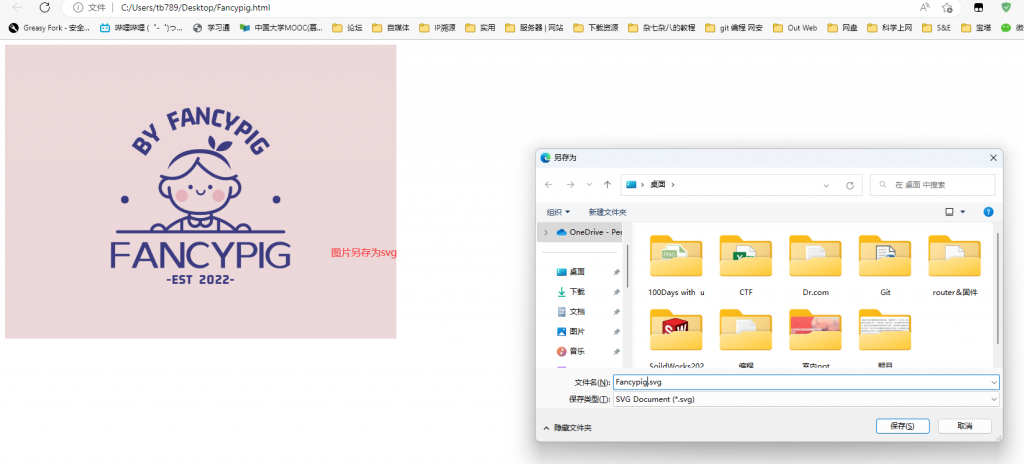This screenshot has height=464, width=1024.
Task: Open the 实用 bookmarks folder
Action: pos(481,27)
